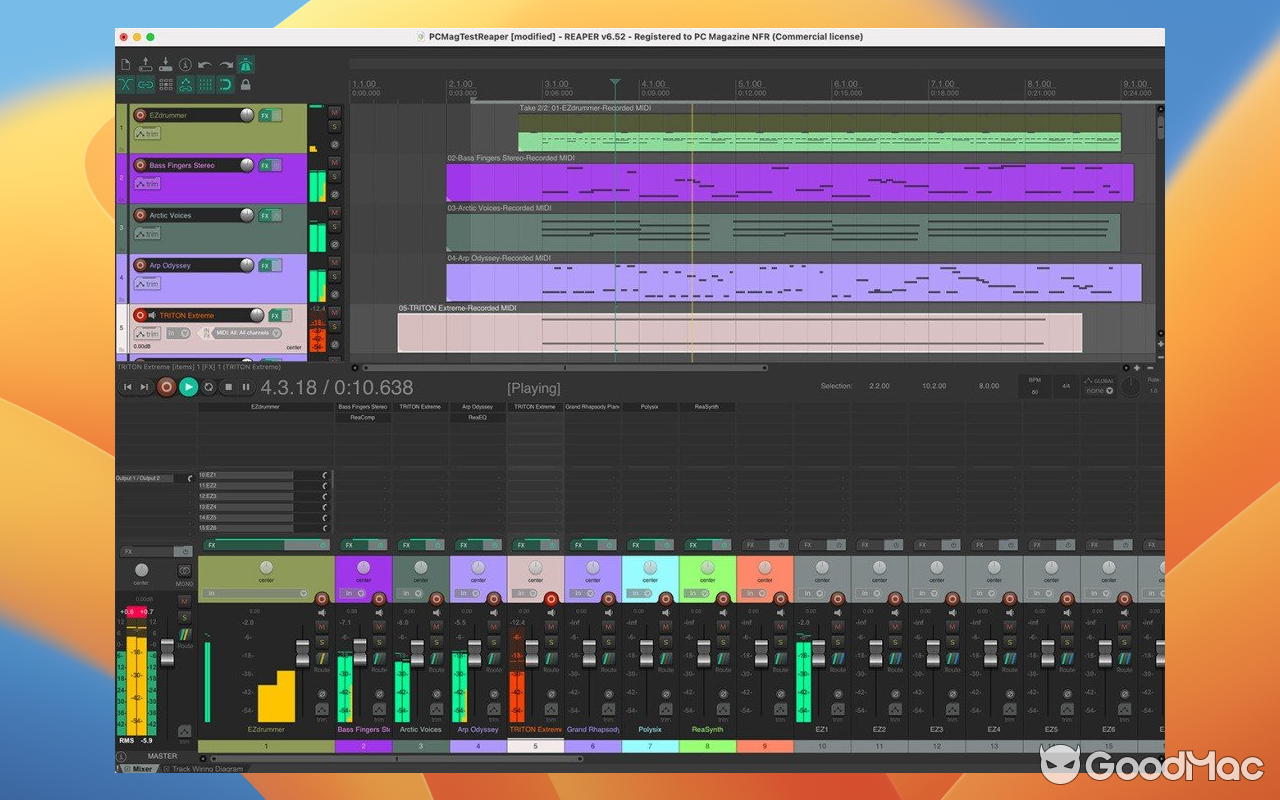This screenshot has height=800, width=1280.
Task: Toggle the Repeat loop transport button
Action: [x=208, y=387]
